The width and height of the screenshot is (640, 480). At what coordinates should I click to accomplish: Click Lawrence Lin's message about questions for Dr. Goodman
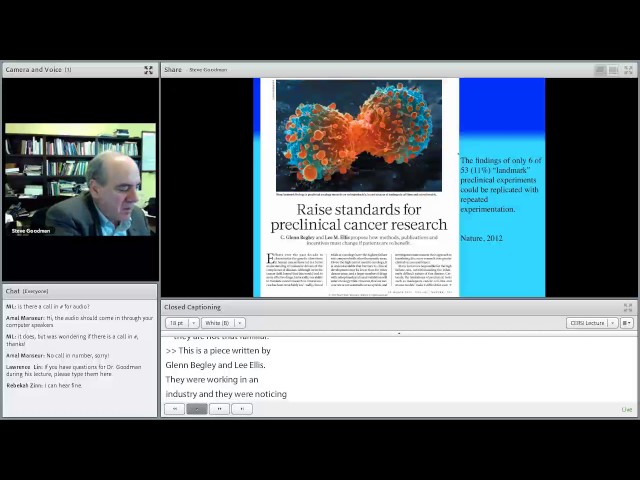(73, 371)
